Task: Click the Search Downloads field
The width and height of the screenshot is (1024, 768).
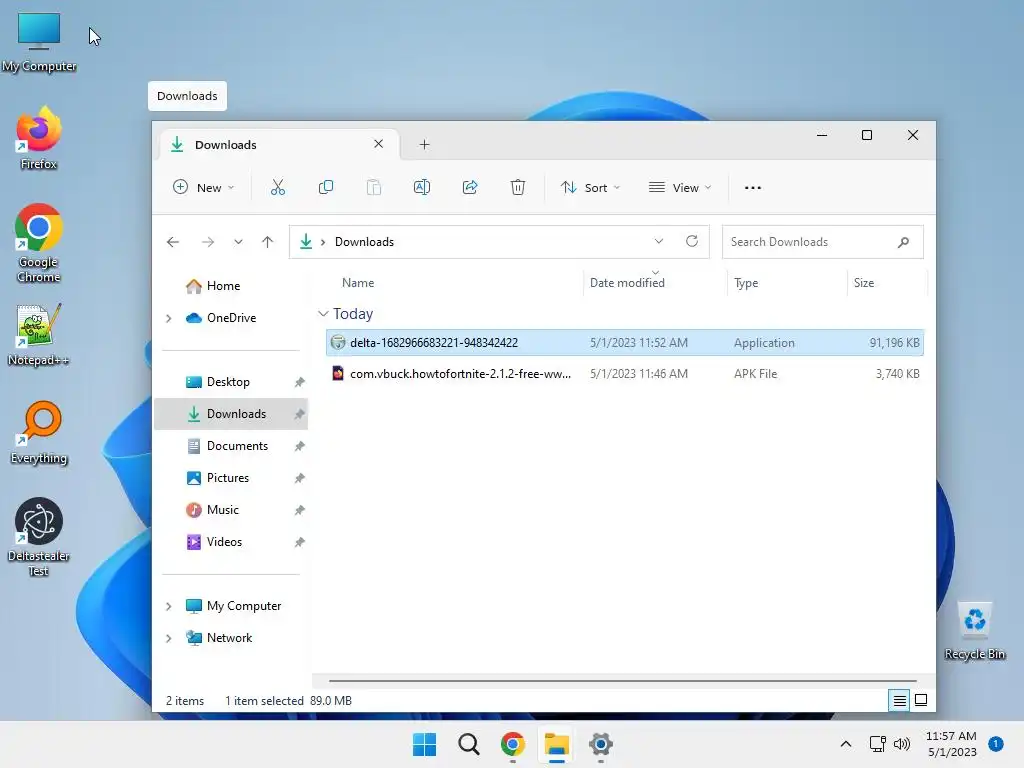Action: pyautogui.click(x=822, y=242)
